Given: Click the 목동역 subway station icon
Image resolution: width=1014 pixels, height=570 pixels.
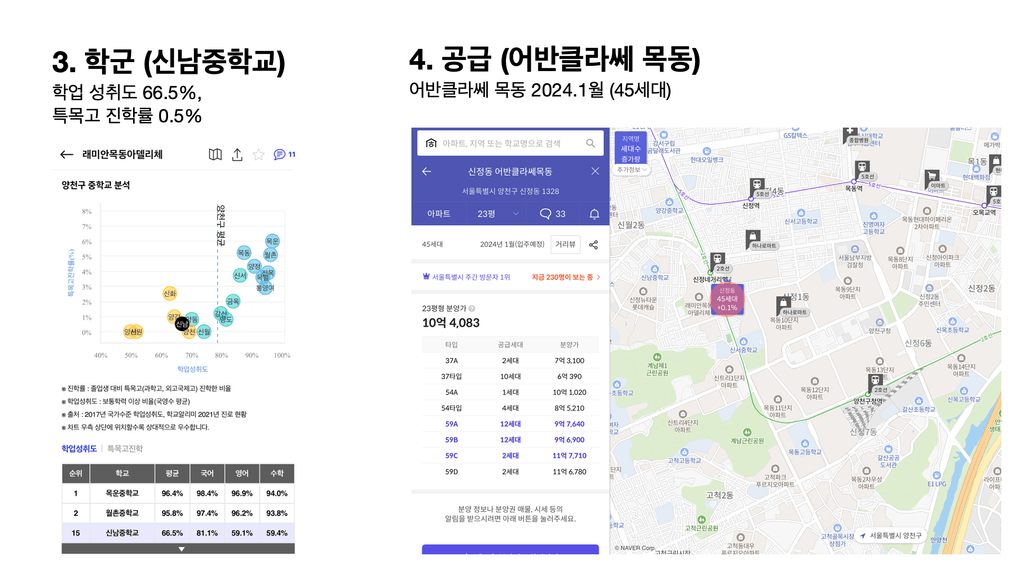Looking at the screenshot, I should coord(862,169).
